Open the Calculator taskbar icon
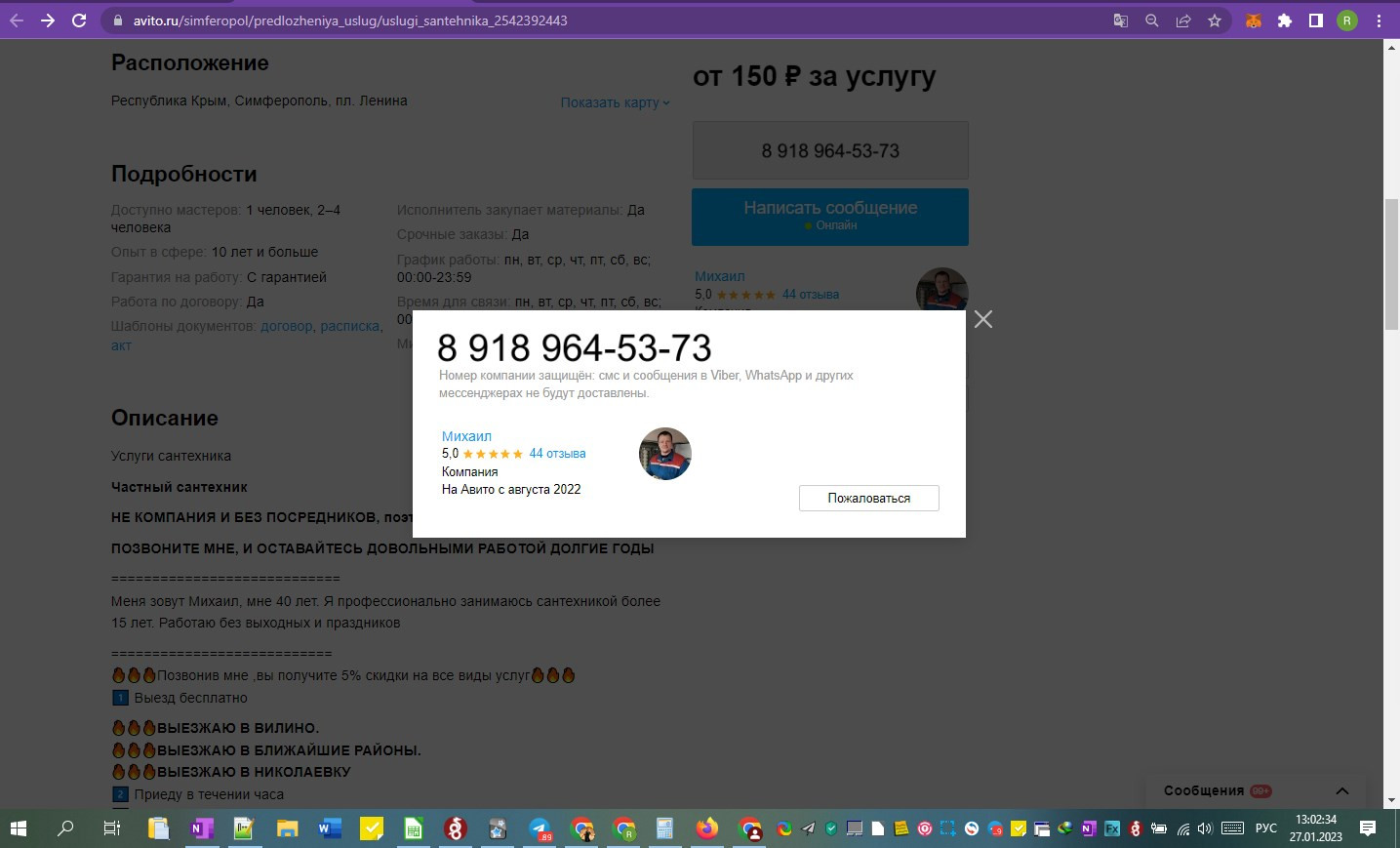Viewport: 1400px width, 848px height. pos(664,828)
